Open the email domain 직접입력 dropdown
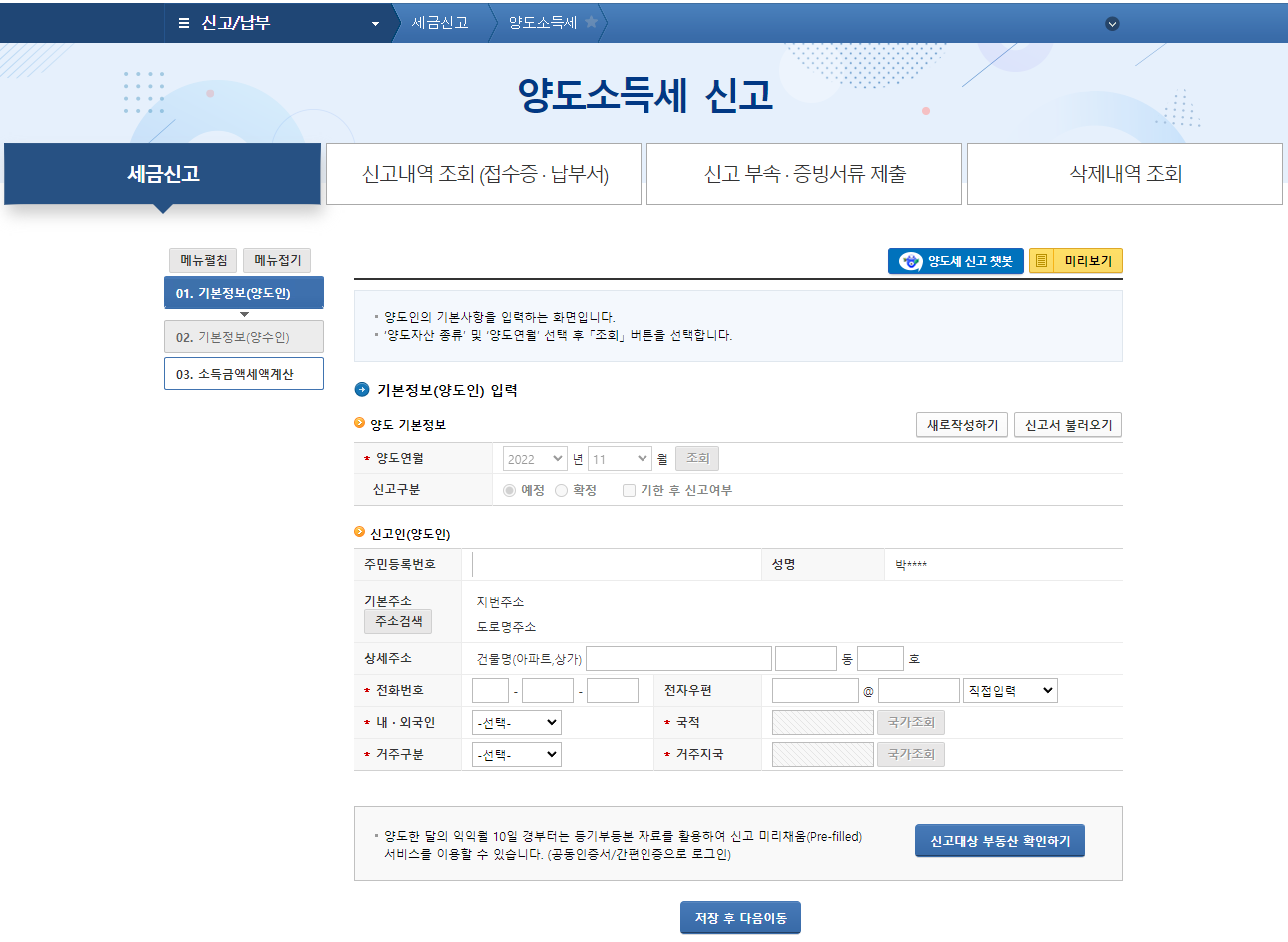Screen dimensions: 1288x942 (x=1009, y=689)
